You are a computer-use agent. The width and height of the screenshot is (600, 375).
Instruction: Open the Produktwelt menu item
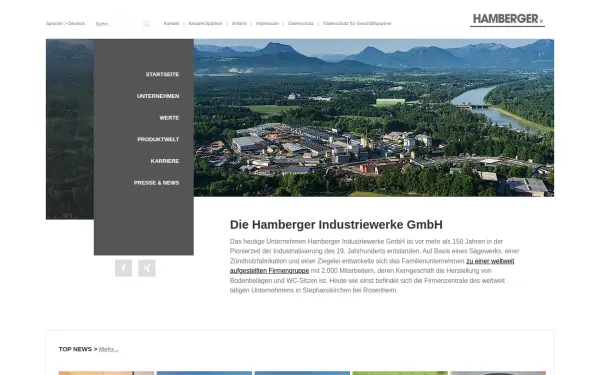click(158, 139)
